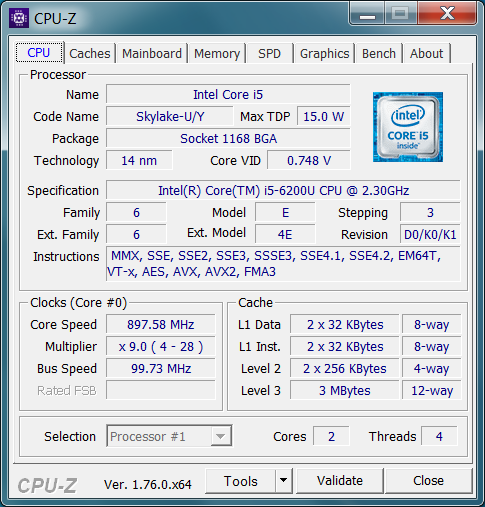
Task: Click the CPU-Z logo at bottom left
Action: 48,485
